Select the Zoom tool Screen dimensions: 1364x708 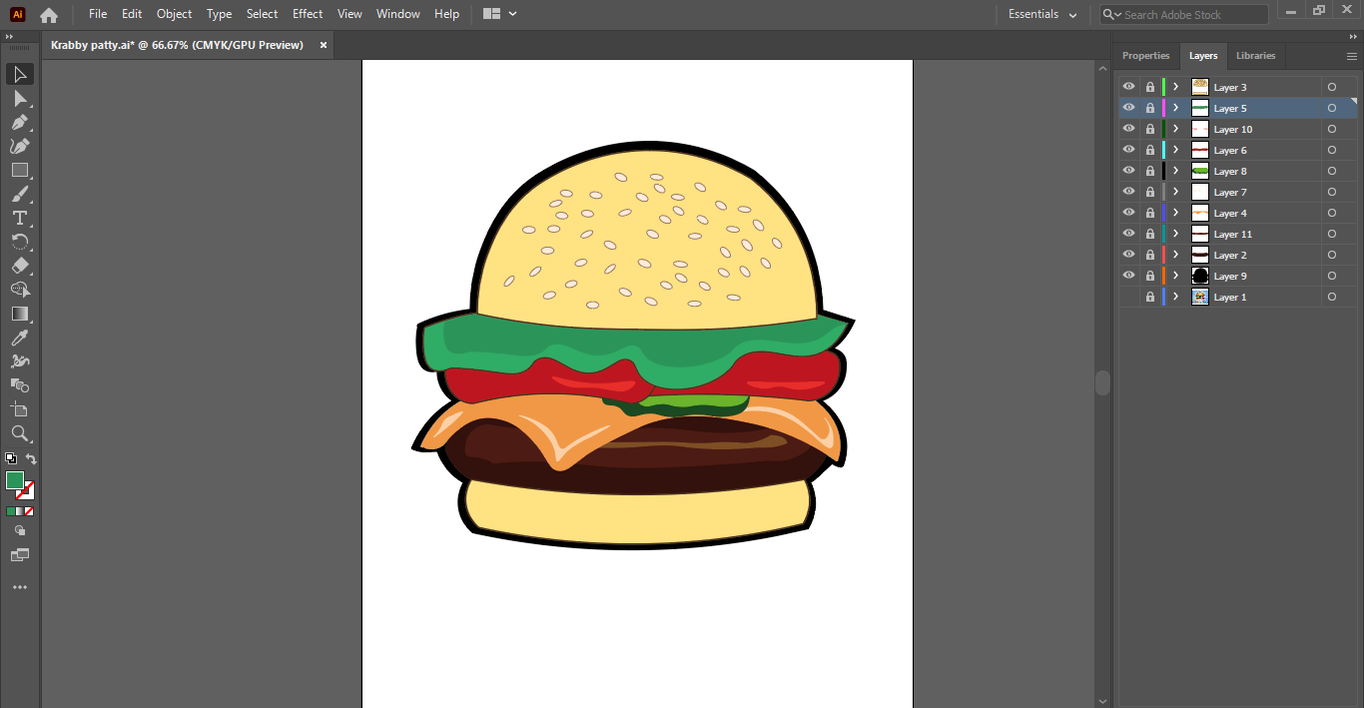(20, 434)
